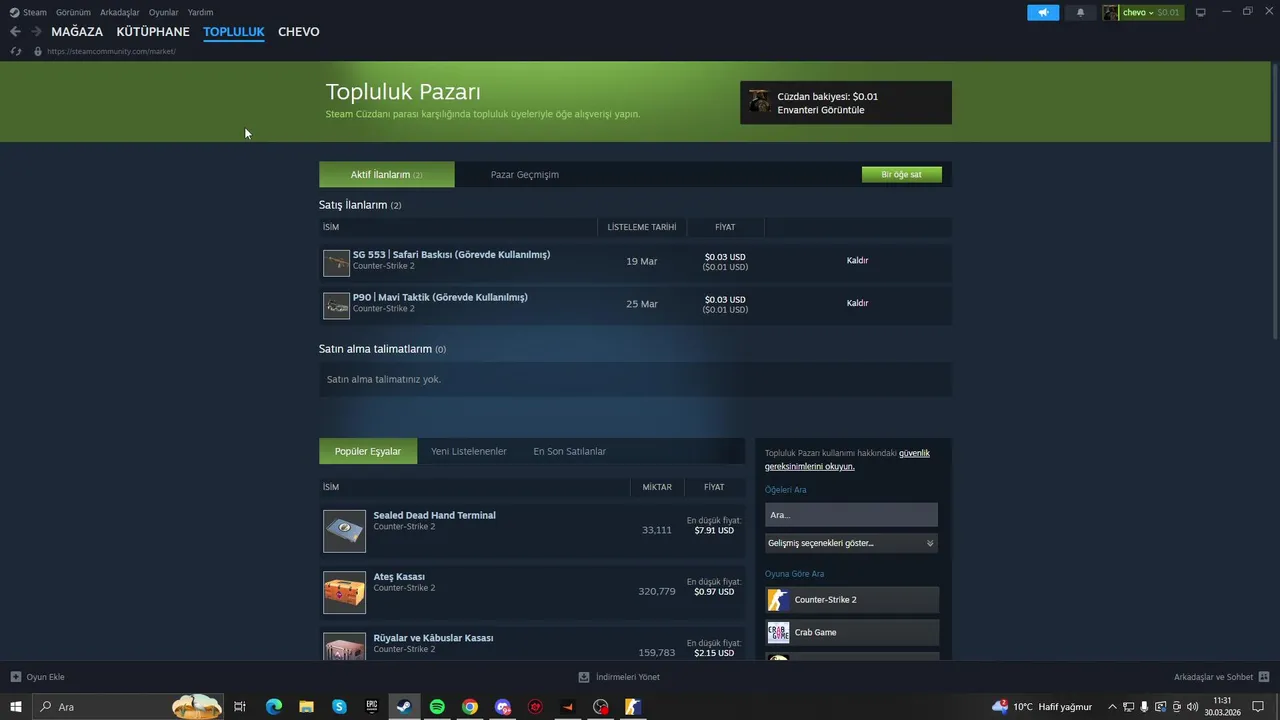Viewport: 1280px width, 720px height.
Task: Open the Windows Start menu
Action: (15, 707)
